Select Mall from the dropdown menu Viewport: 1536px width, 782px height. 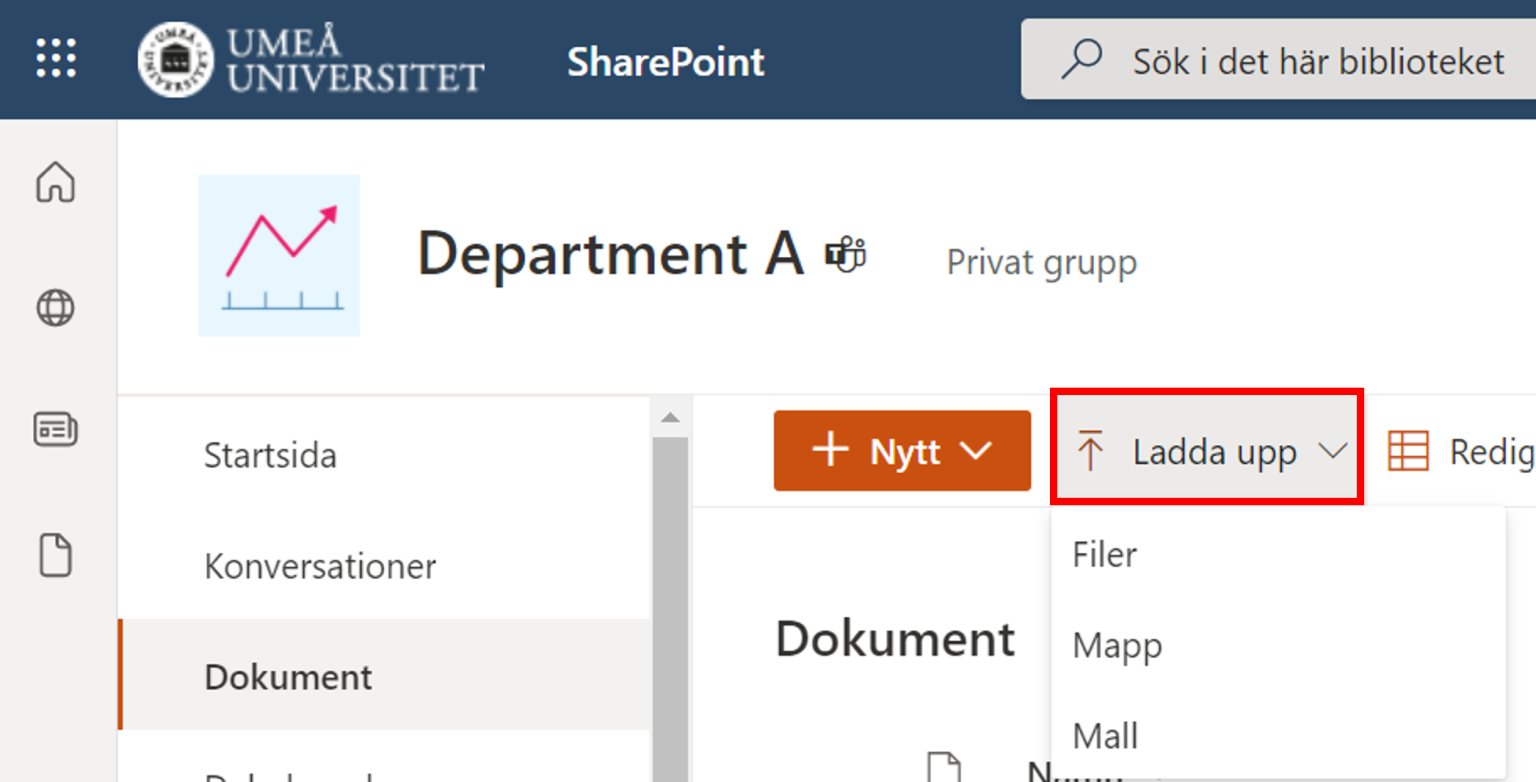(1105, 736)
